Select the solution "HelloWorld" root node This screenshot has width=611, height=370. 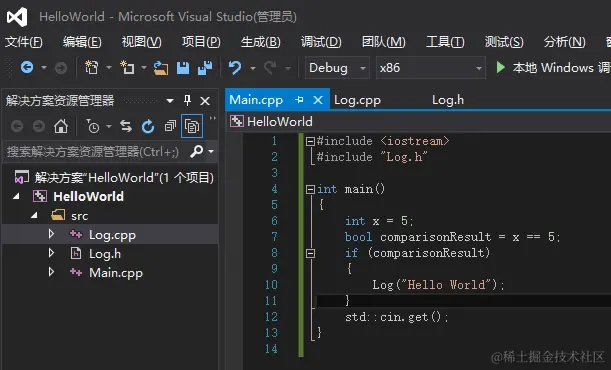(124, 178)
